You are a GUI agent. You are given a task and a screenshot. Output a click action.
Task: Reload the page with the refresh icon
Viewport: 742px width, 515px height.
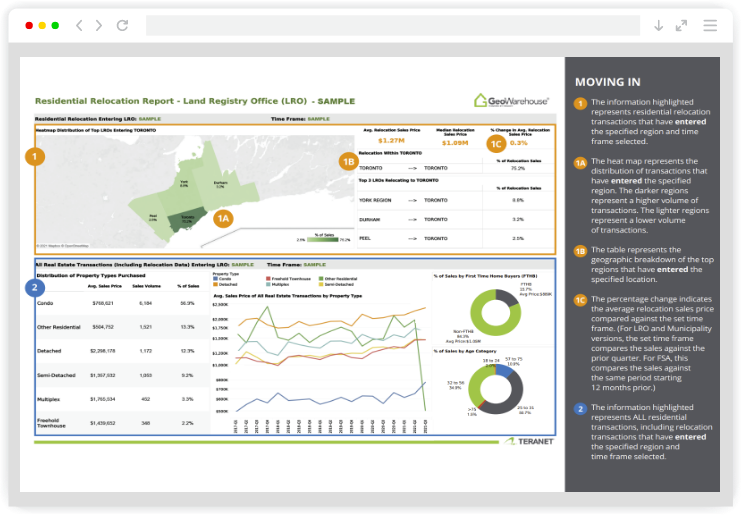point(124,25)
